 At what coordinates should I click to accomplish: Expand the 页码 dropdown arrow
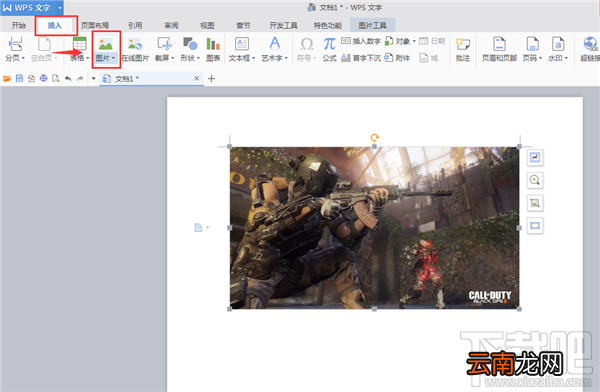click(540, 58)
